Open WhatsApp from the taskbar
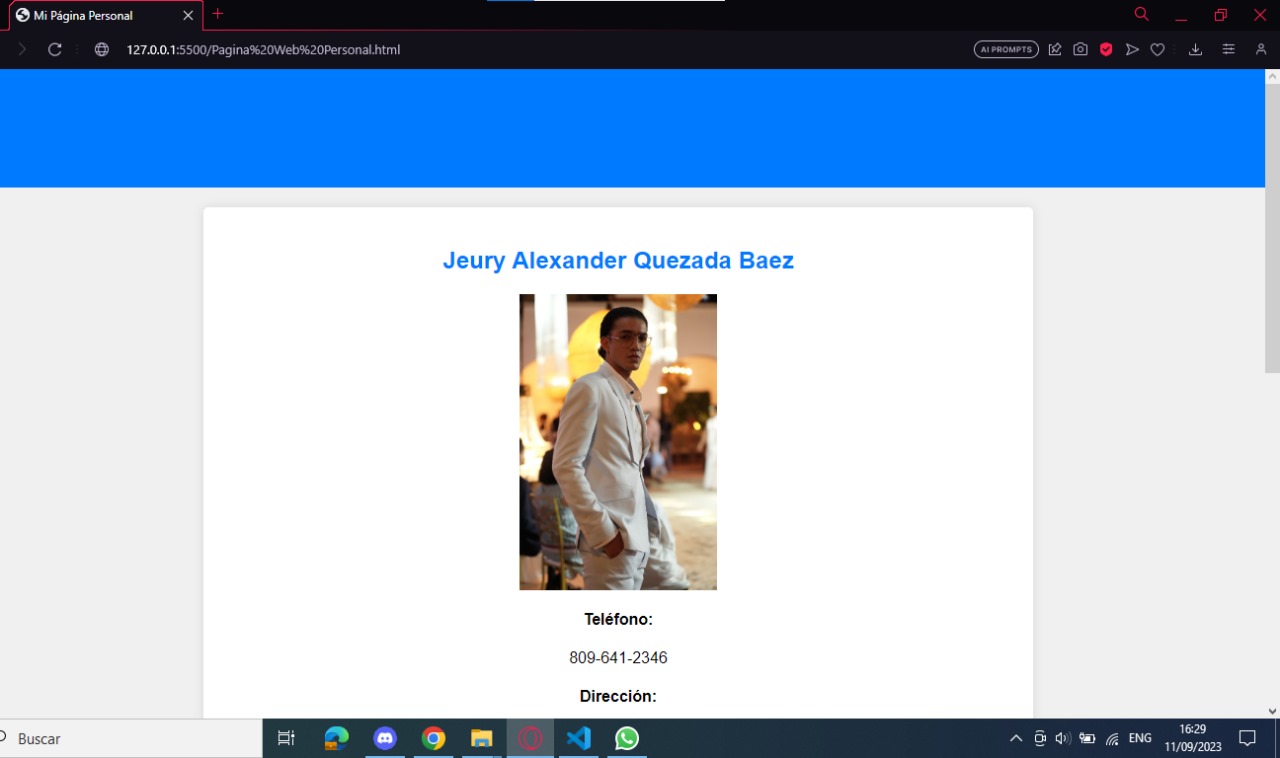The image size is (1280, 758). point(626,738)
